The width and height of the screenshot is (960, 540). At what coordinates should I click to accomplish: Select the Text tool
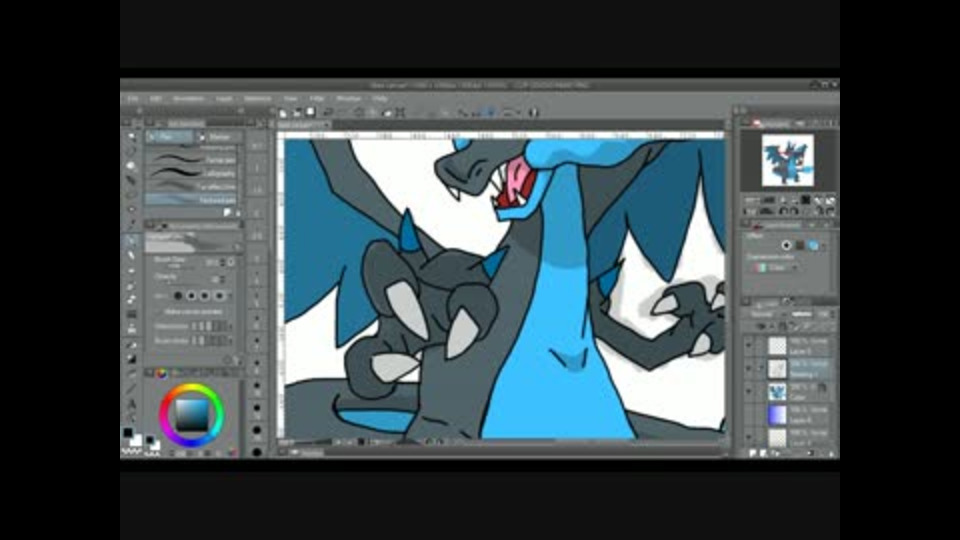[131, 403]
